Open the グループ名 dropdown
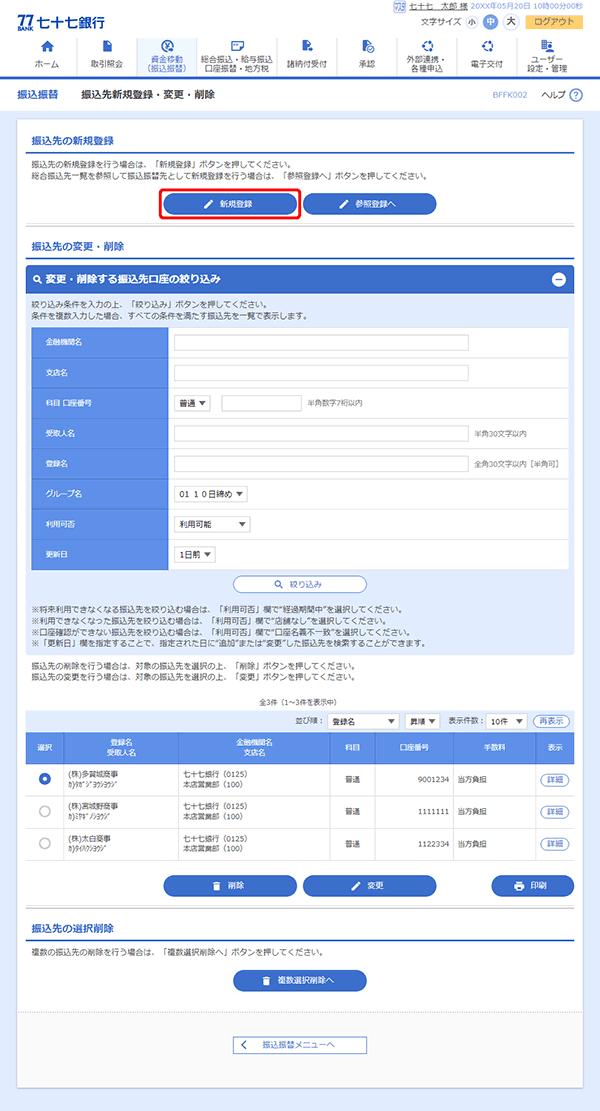 point(211,494)
